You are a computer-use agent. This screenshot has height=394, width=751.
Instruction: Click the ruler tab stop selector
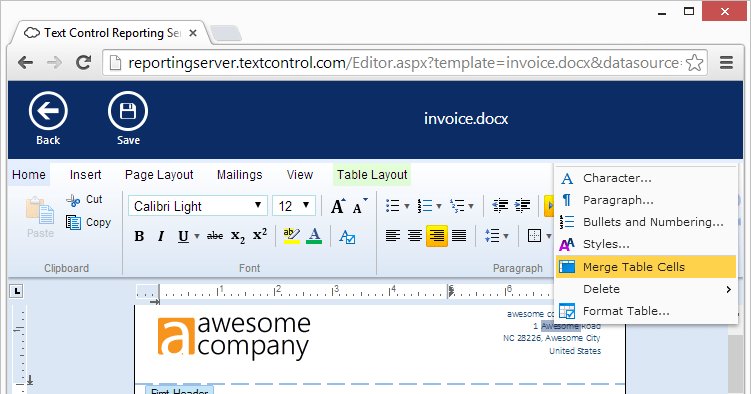coord(16,291)
